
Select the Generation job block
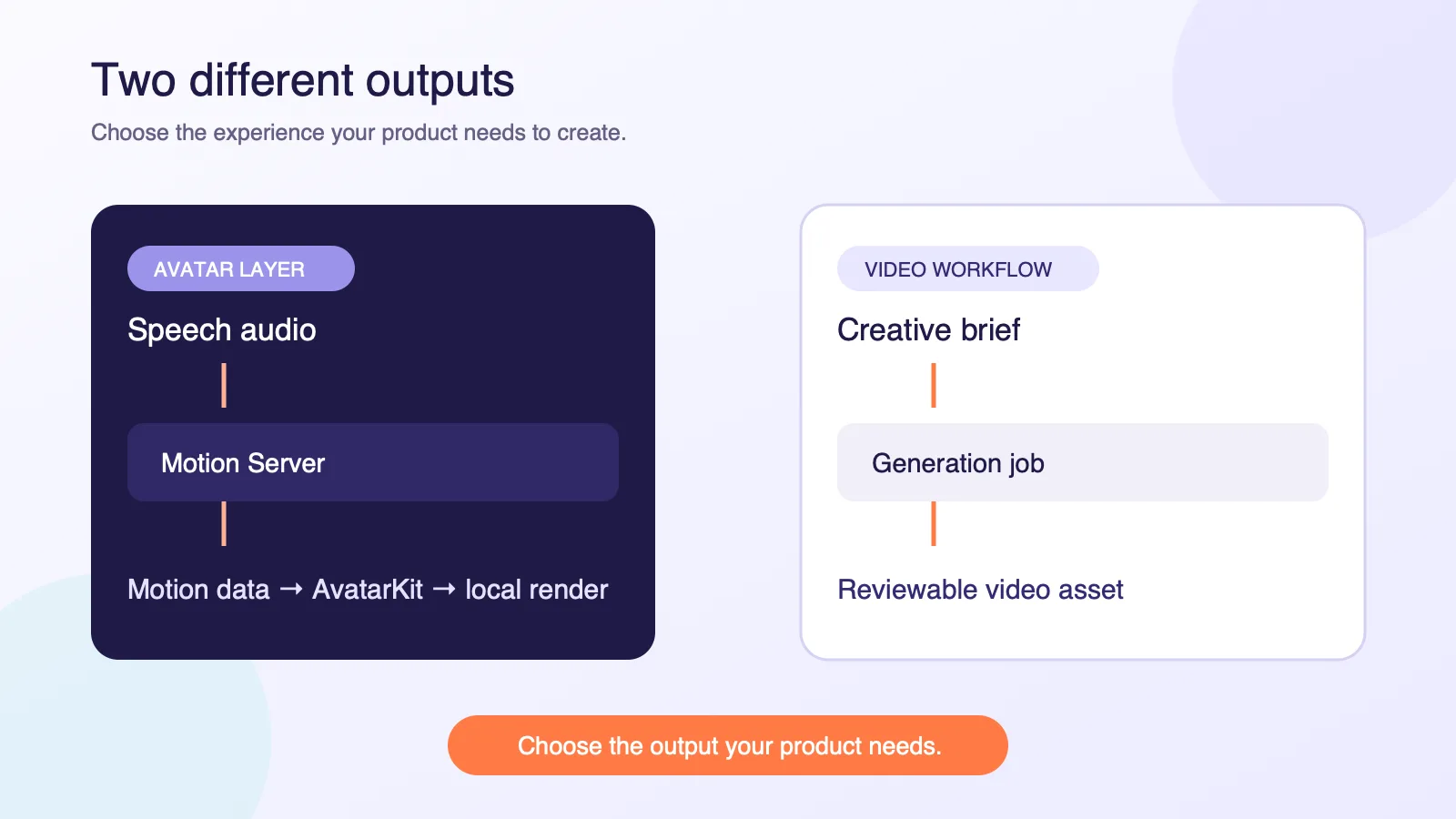(1083, 462)
